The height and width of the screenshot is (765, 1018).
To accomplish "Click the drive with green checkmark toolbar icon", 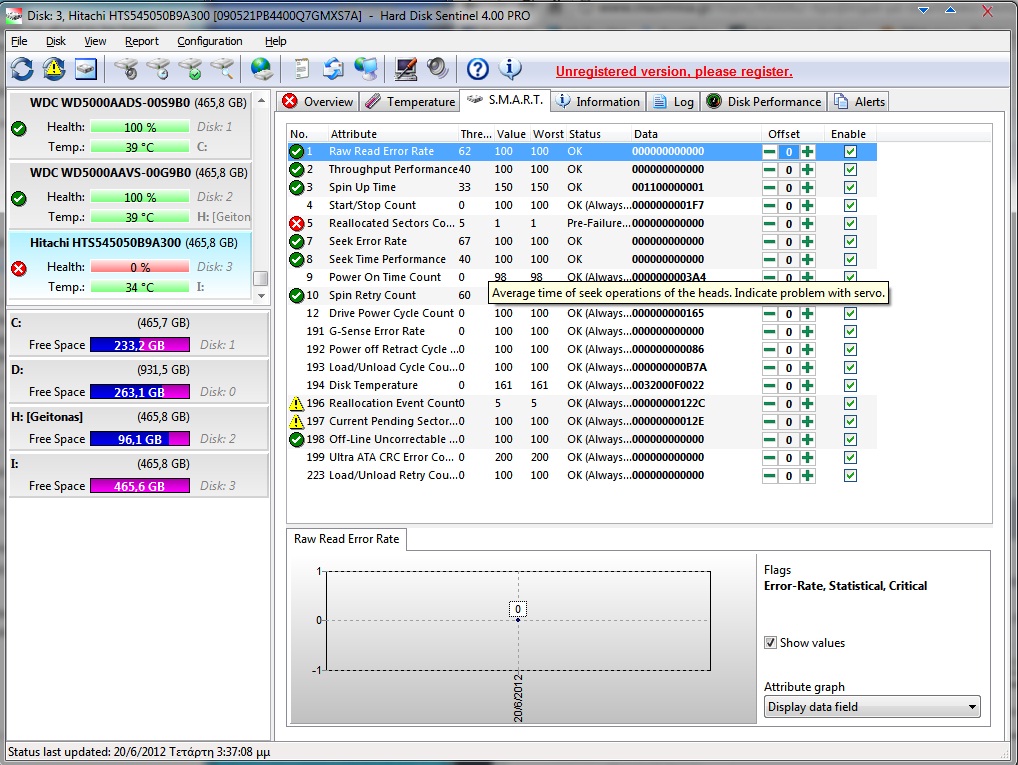I will (x=190, y=69).
